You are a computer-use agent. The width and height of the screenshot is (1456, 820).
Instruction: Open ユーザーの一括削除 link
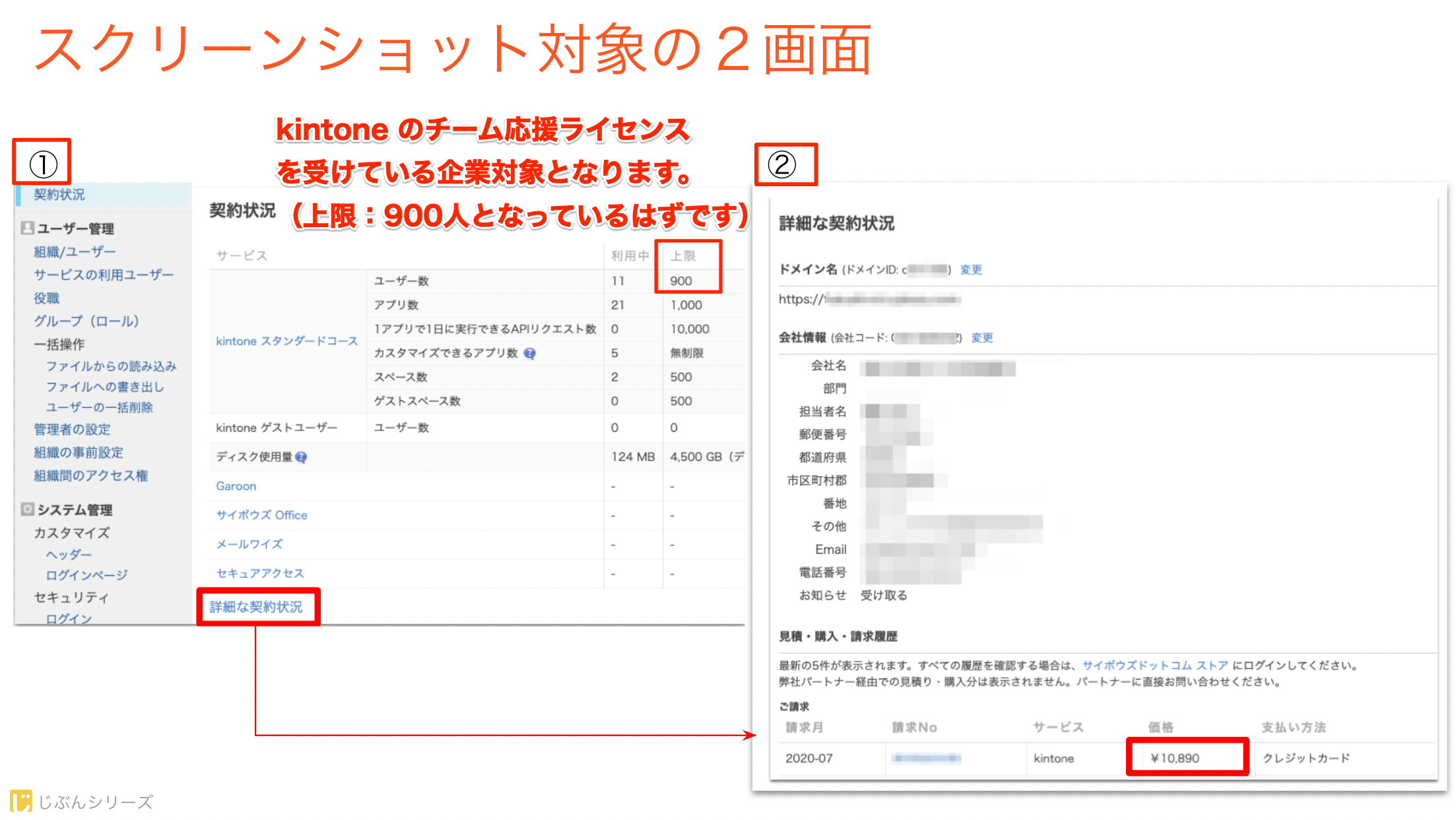click(x=99, y=407)
